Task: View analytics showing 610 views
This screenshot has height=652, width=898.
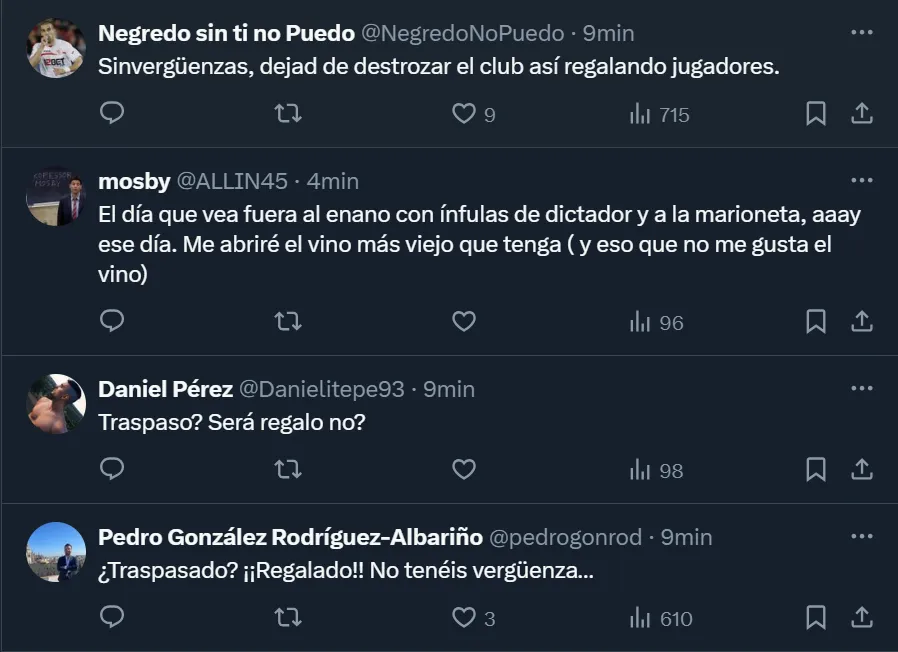Action: (661, 619)
